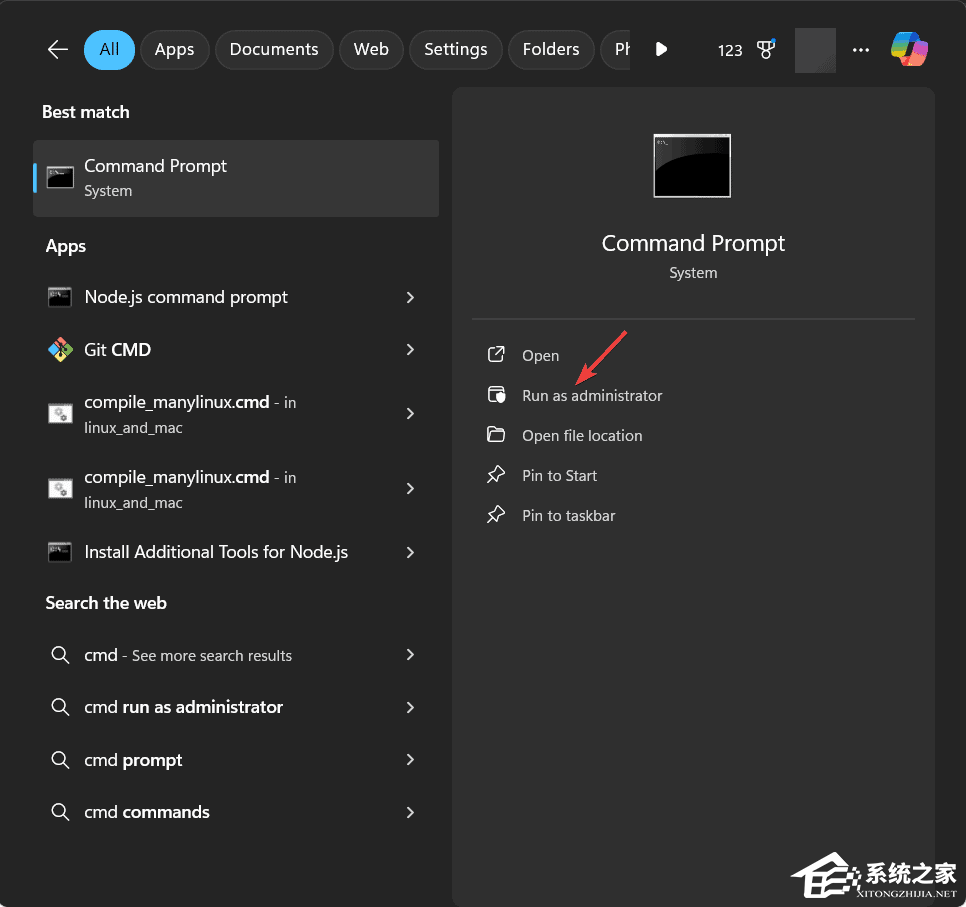The width and height of the screenshot is (966, 907).
Task: Select the Git CMD app icon
Action: click(60, 350)
